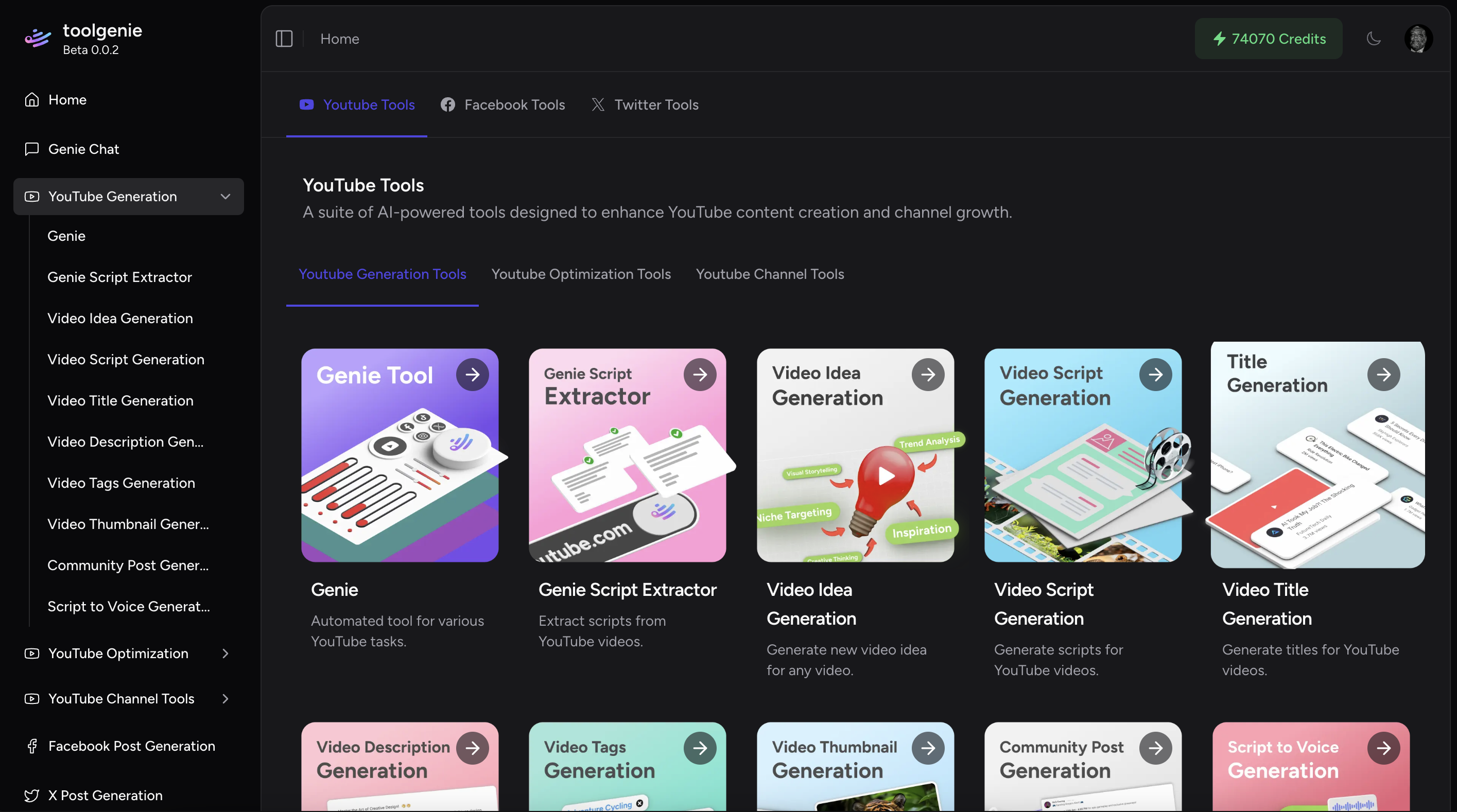Click the Video Idea Generation title text
Screen dimensions: 1457x812
[811, 604]
